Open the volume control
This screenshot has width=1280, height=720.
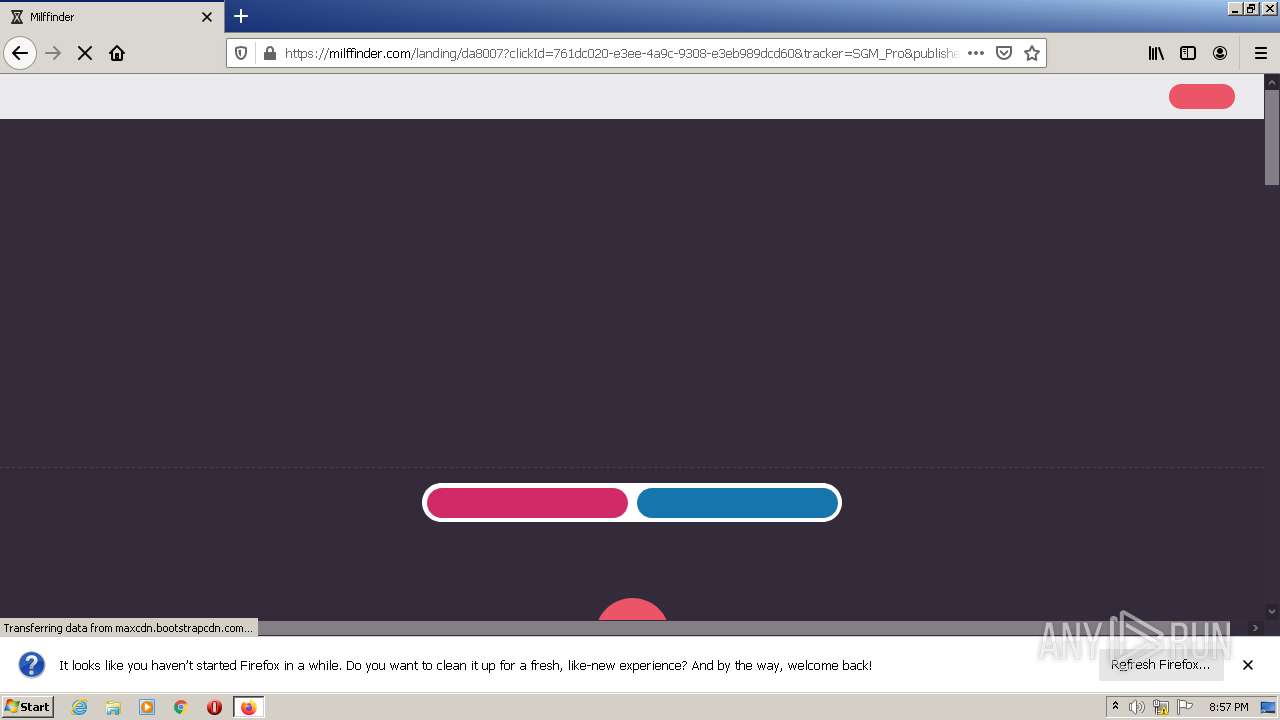tap(1137, 707)
